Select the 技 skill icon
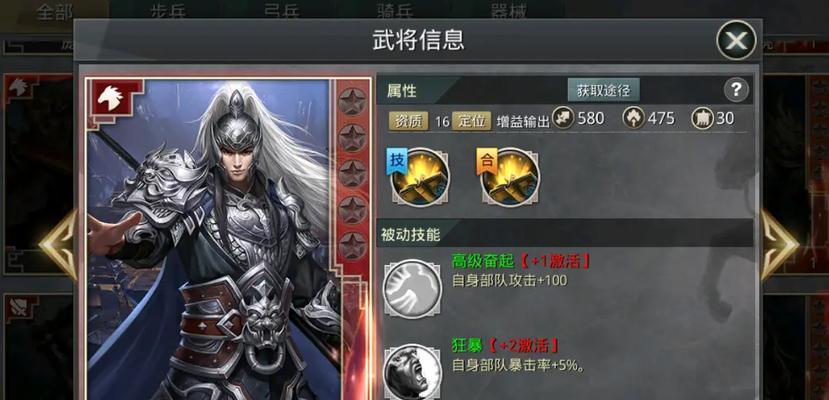Image resolution: width=829 pixels, height=400 pixels. (420, 177)
